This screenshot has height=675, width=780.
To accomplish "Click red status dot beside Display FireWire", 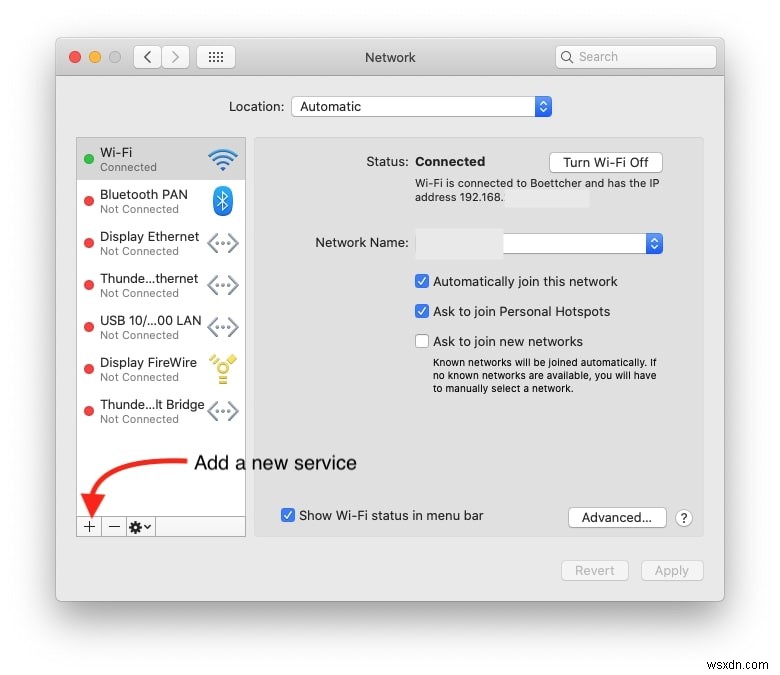I will (x=89, y=369).
